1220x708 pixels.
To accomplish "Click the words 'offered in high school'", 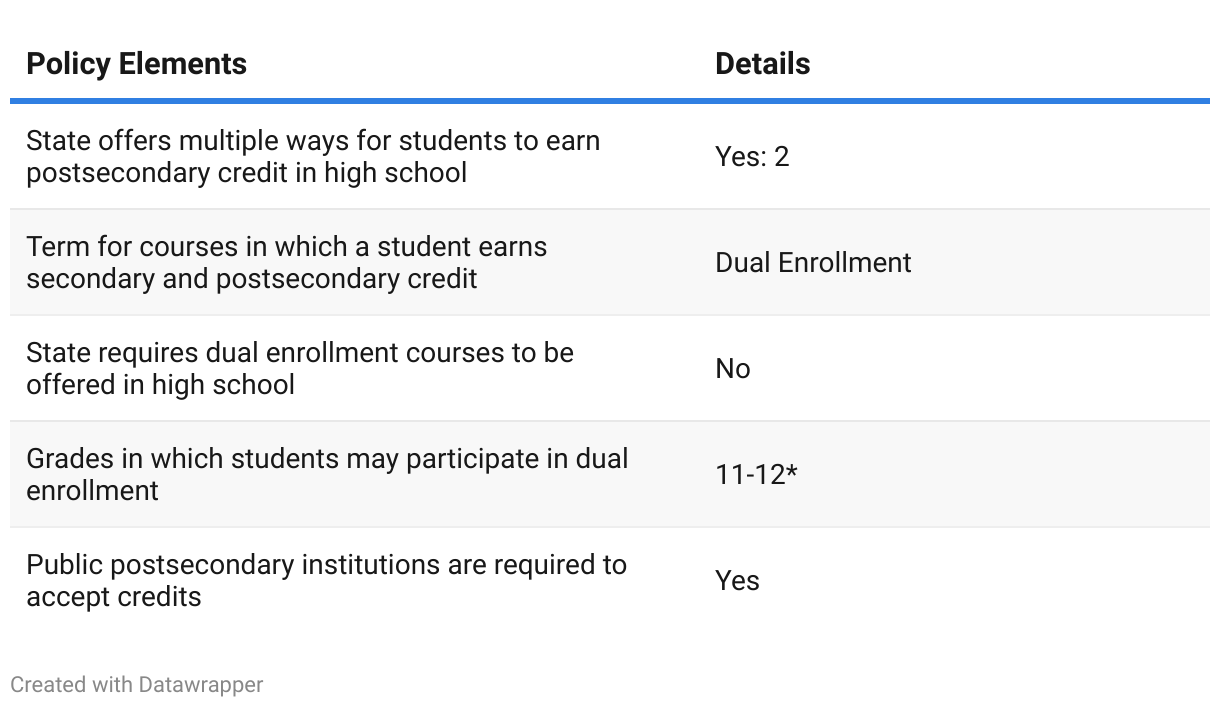I will pos(160,385).
